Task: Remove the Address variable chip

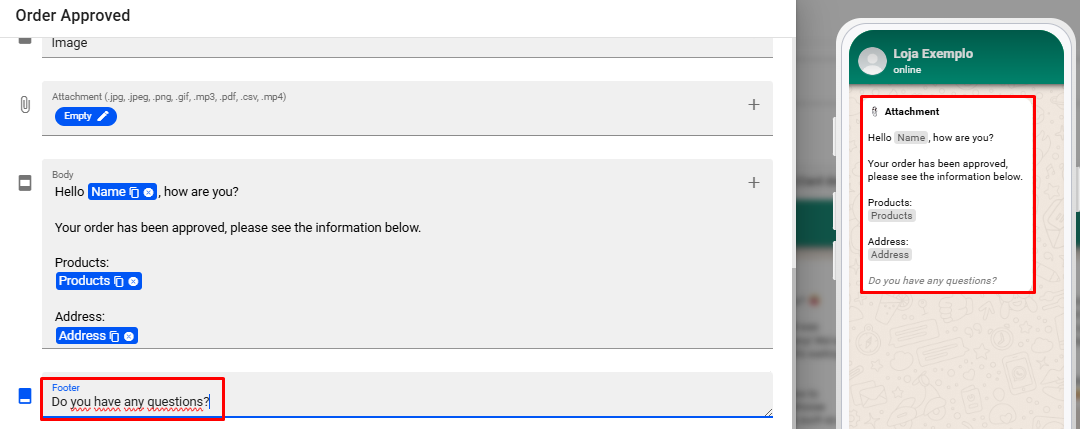Action: 129,336
